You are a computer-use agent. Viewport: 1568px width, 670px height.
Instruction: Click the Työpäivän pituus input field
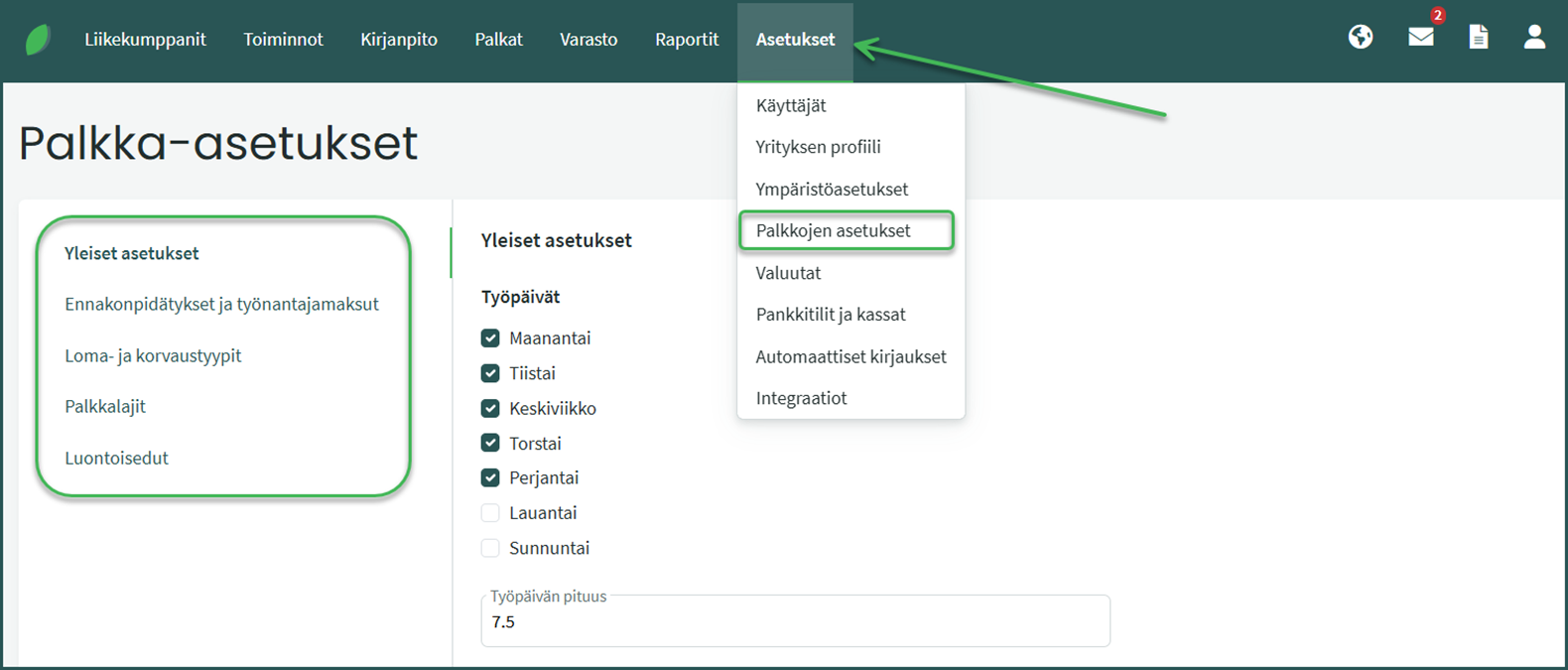[794, 622]
